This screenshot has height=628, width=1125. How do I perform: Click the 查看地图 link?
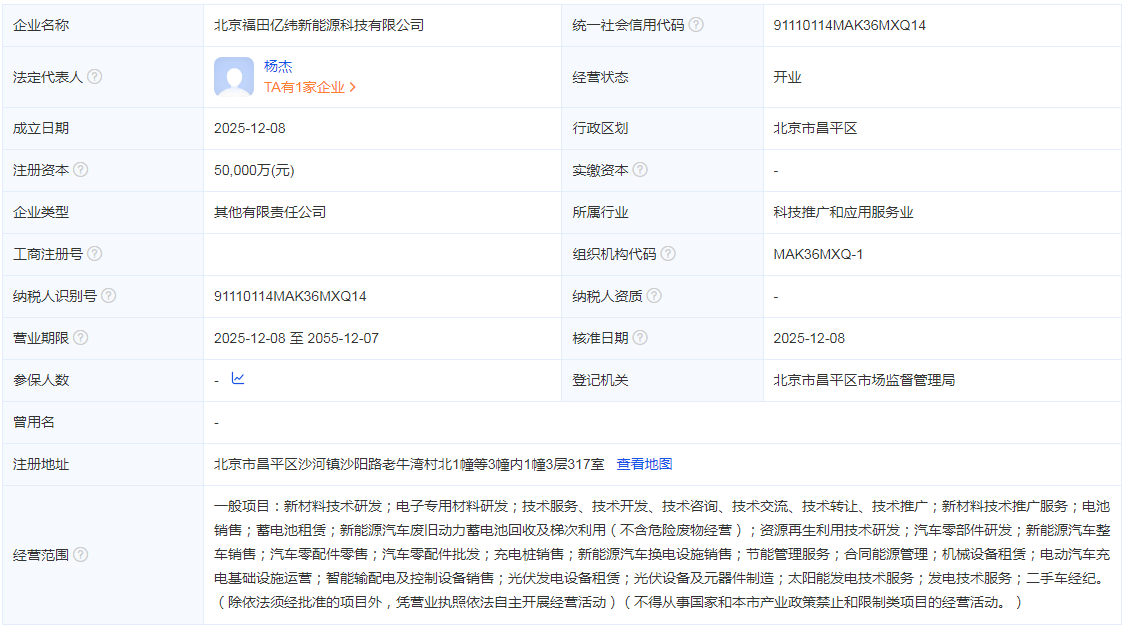[644, 464]
